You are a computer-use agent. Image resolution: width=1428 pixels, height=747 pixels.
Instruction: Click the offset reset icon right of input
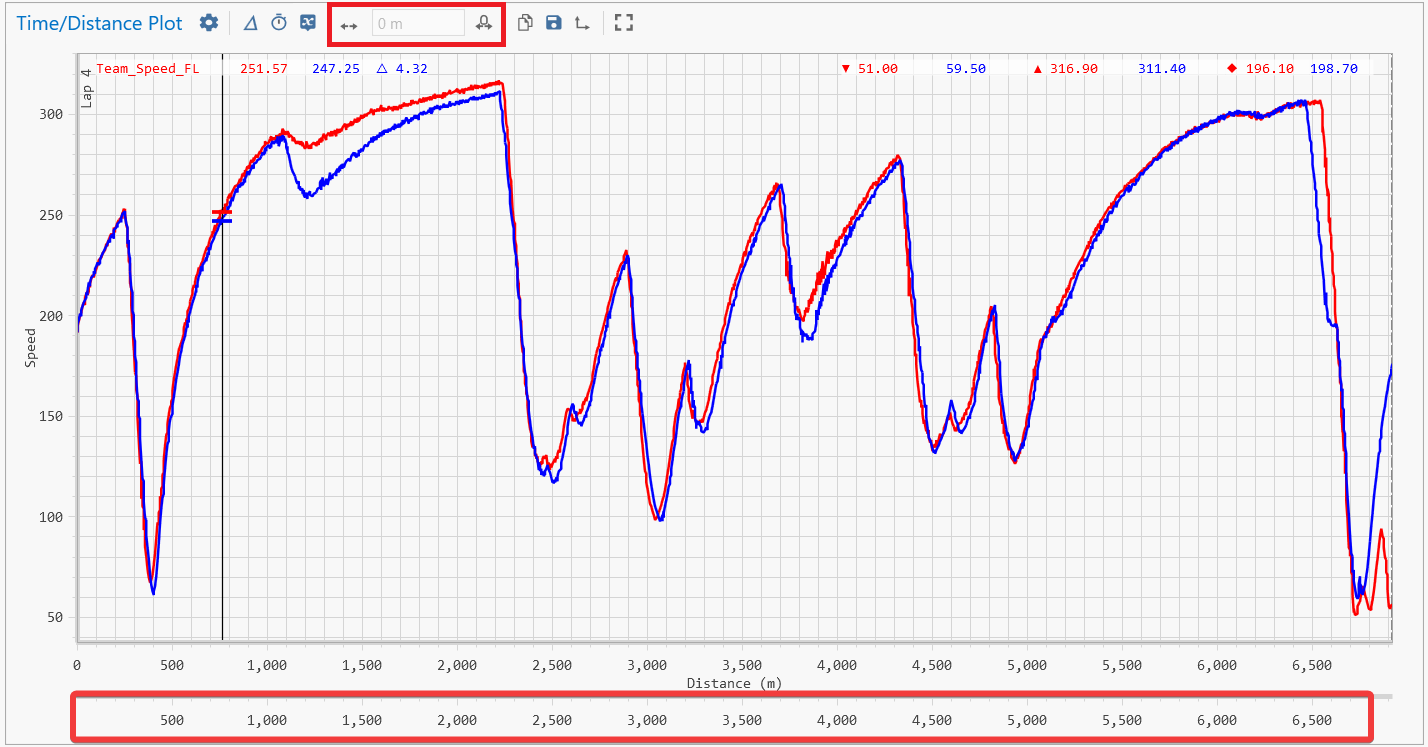click(x=485, y=23)
